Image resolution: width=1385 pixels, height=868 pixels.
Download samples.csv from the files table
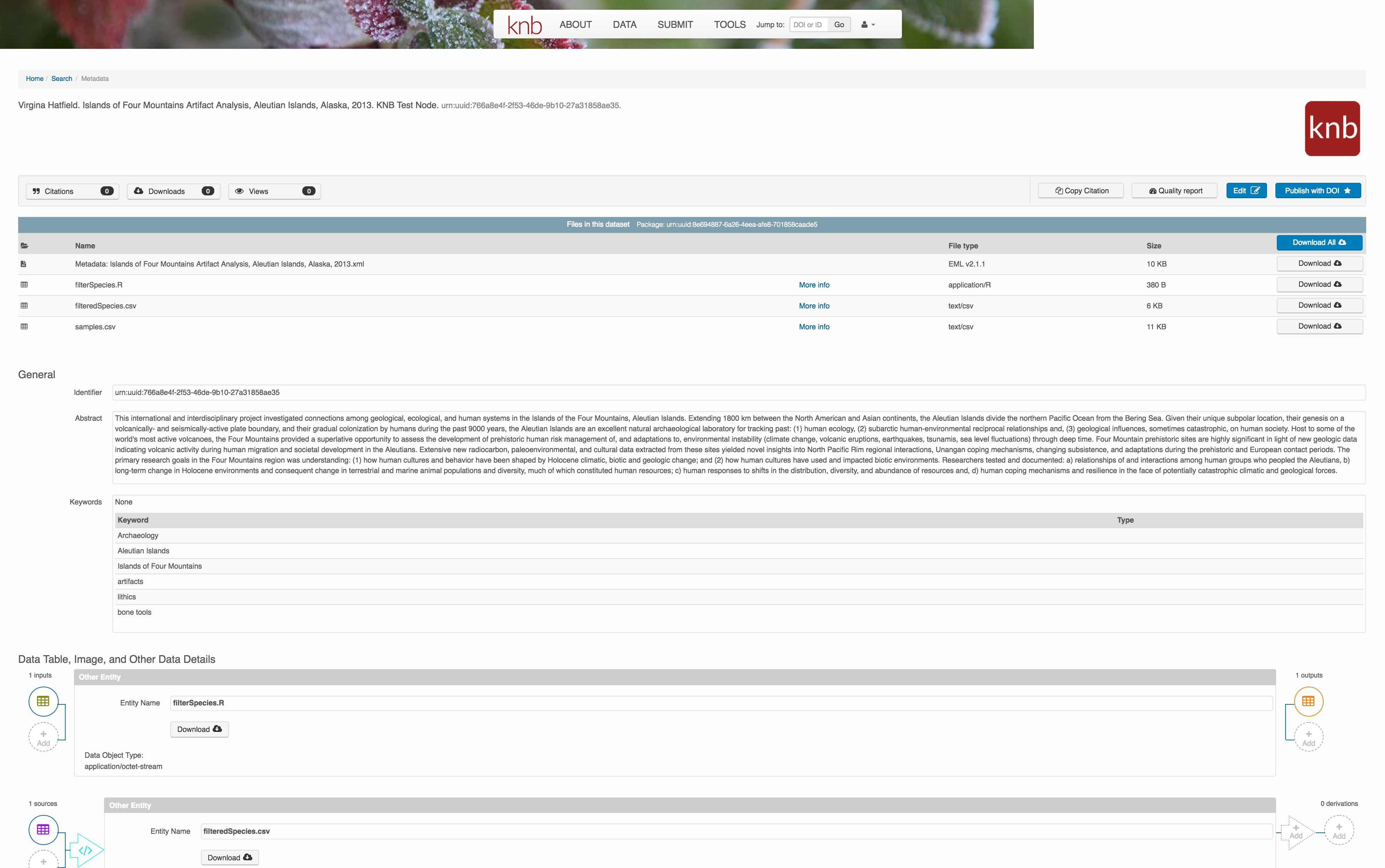click(1319, 326)
